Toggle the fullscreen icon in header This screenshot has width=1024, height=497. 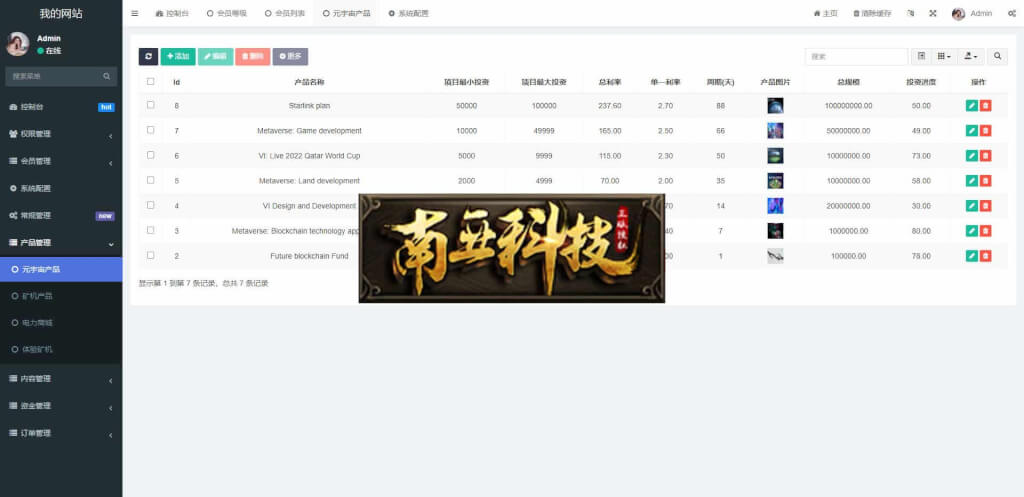tap(933, 13)
